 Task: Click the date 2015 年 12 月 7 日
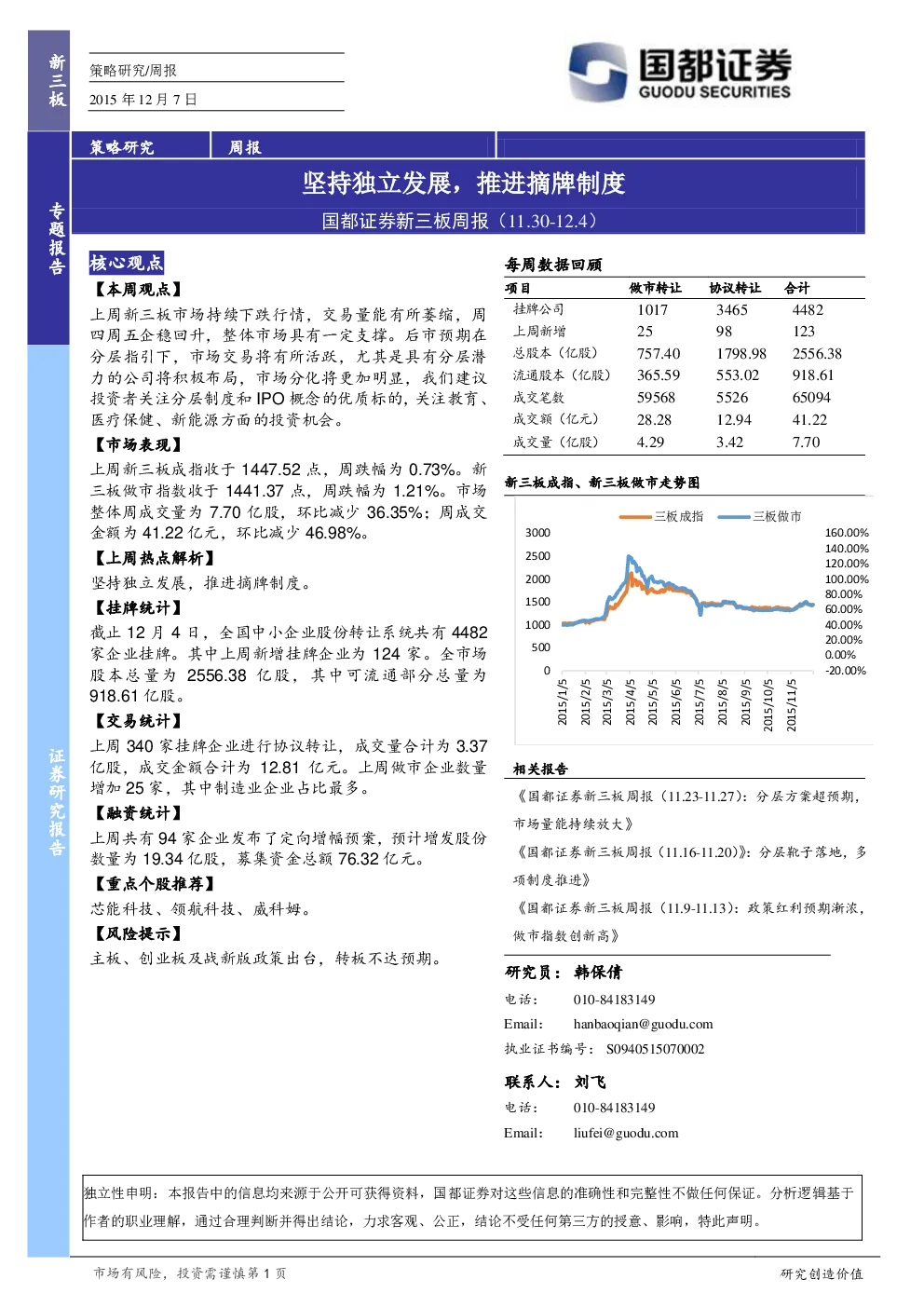[x=143, y=100]
